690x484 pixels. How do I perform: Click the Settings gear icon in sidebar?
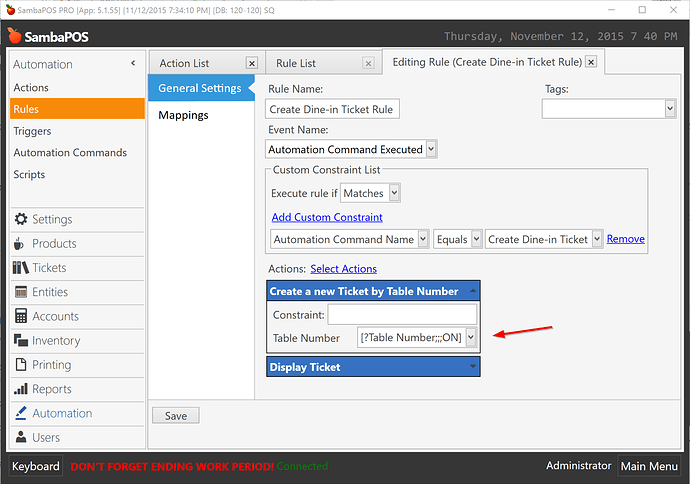tap(20, 220)
